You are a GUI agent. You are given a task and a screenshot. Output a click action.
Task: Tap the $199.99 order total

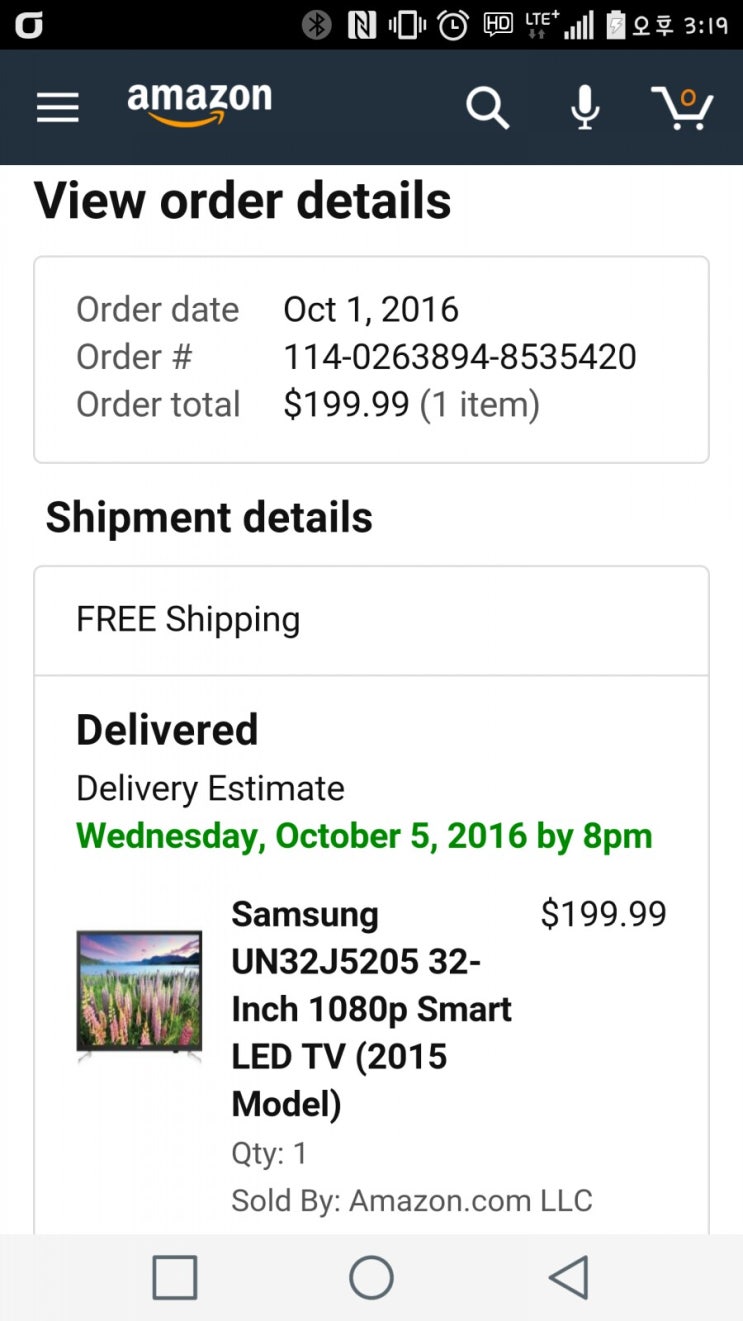coord(346,404)
